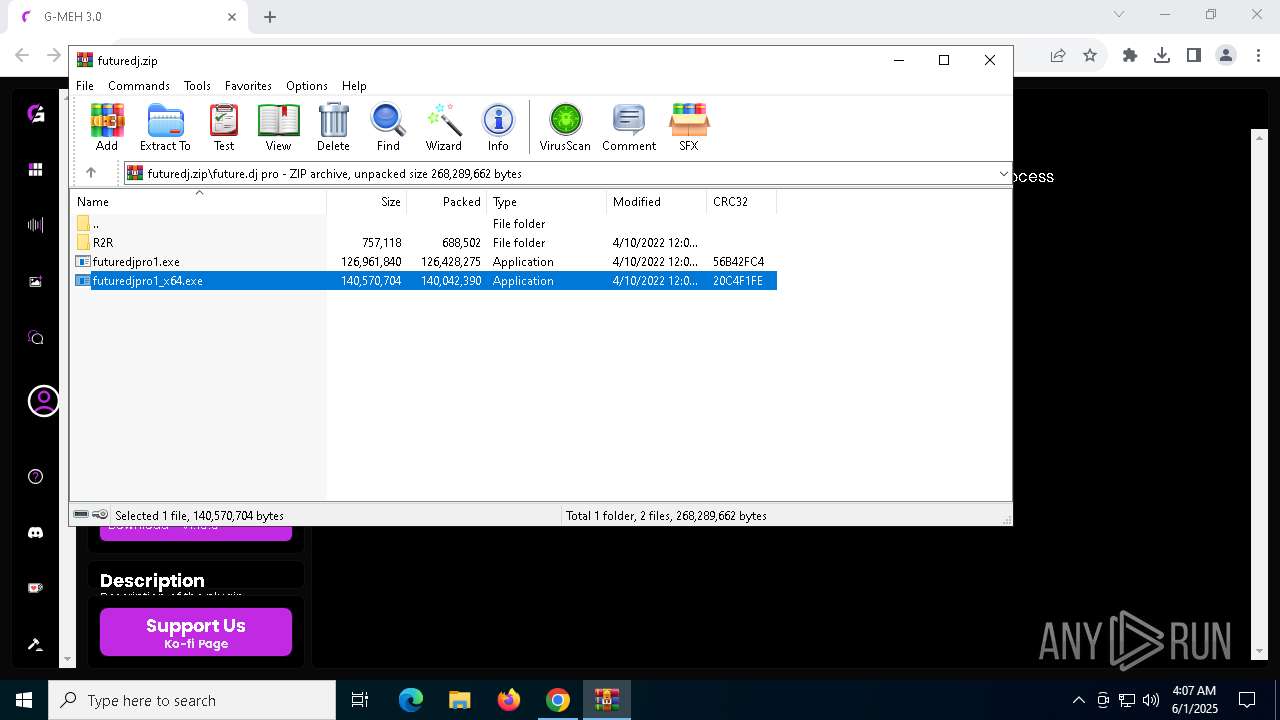Open Windows Start menu
The height and width of the screenshot is (720, 1280).
[24, 700]
